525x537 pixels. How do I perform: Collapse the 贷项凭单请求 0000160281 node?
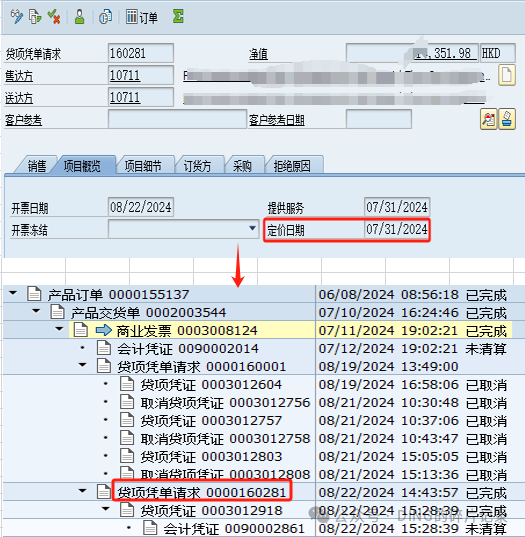click(83, 491)
